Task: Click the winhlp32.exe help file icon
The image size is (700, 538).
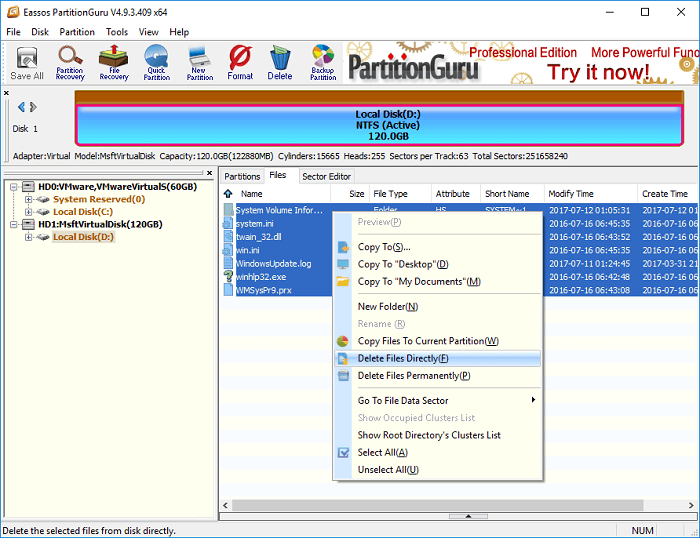Action: [228, 277]
